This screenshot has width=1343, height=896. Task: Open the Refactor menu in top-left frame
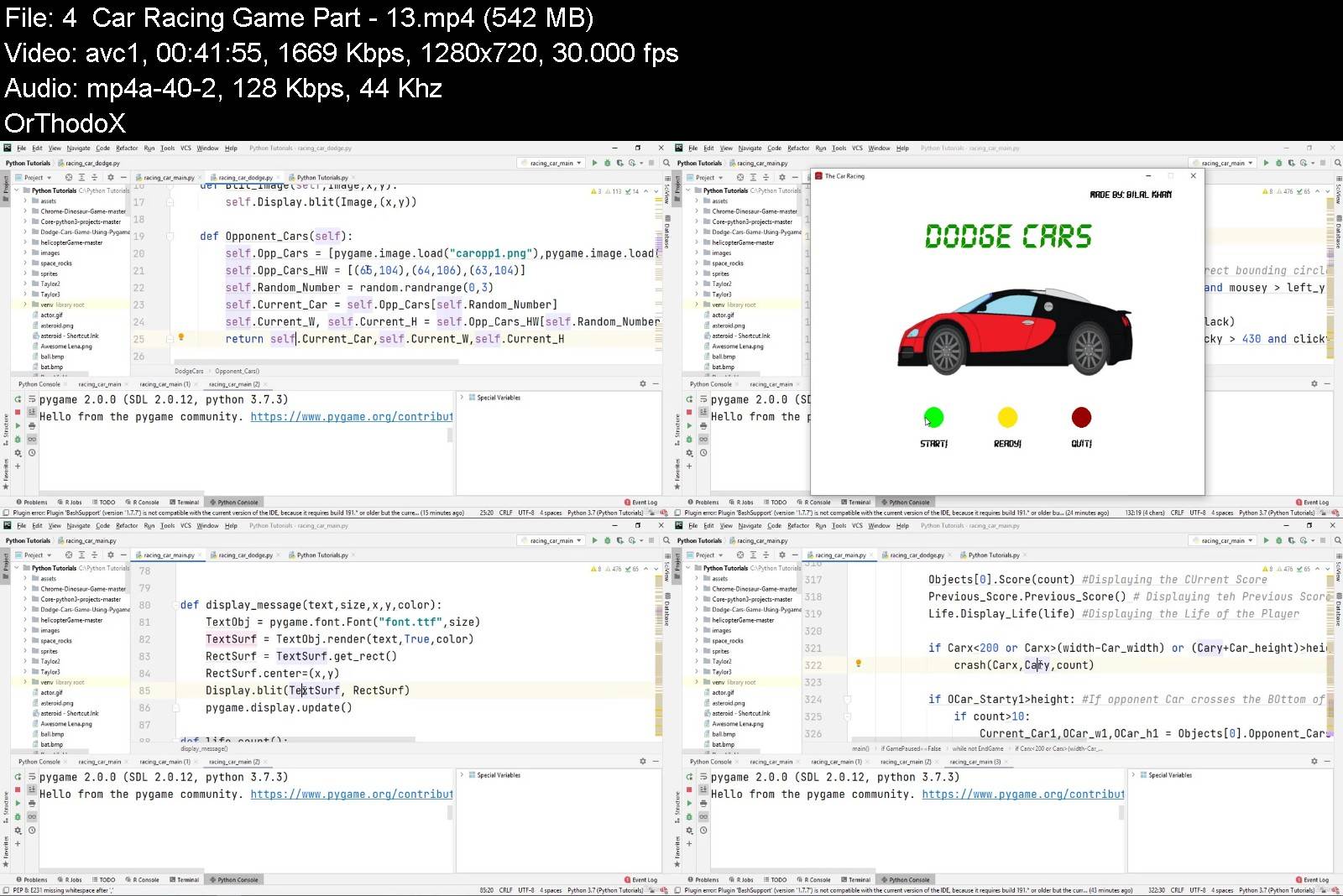coord(127,148)
